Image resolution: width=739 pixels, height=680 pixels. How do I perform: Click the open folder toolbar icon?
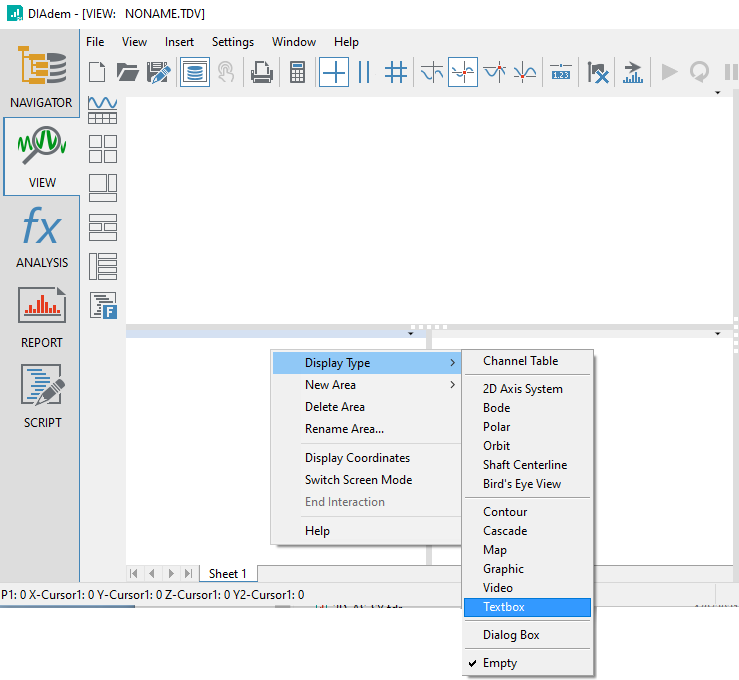pyautogui.click(x=127, y=72)
